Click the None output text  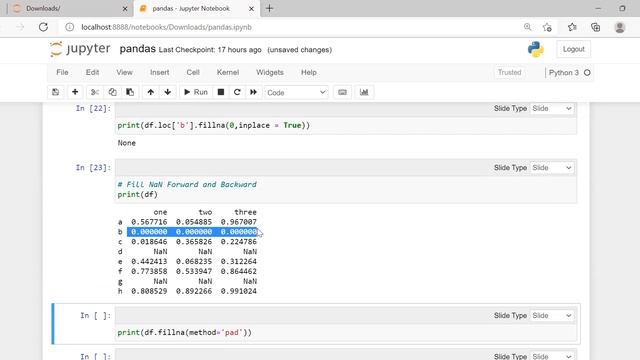(x=127, y=143)
